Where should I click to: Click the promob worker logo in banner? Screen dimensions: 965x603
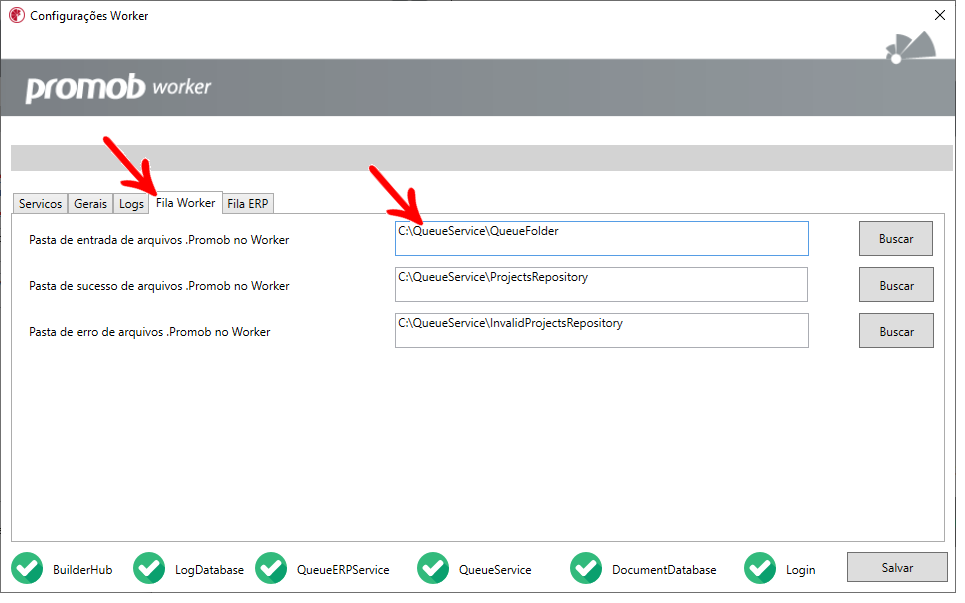[119, 89]
